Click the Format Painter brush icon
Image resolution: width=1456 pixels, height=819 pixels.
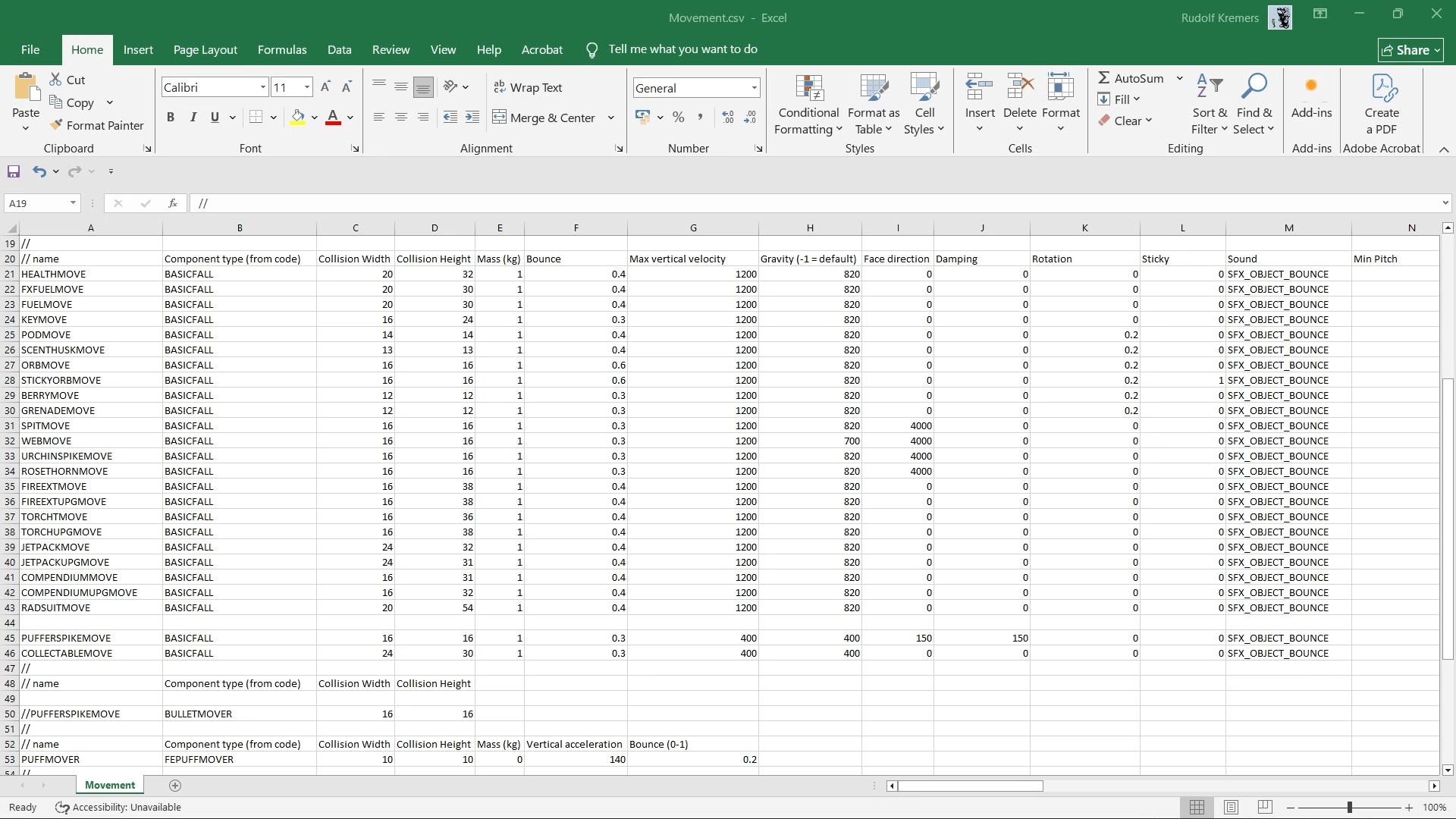point(56,125)
